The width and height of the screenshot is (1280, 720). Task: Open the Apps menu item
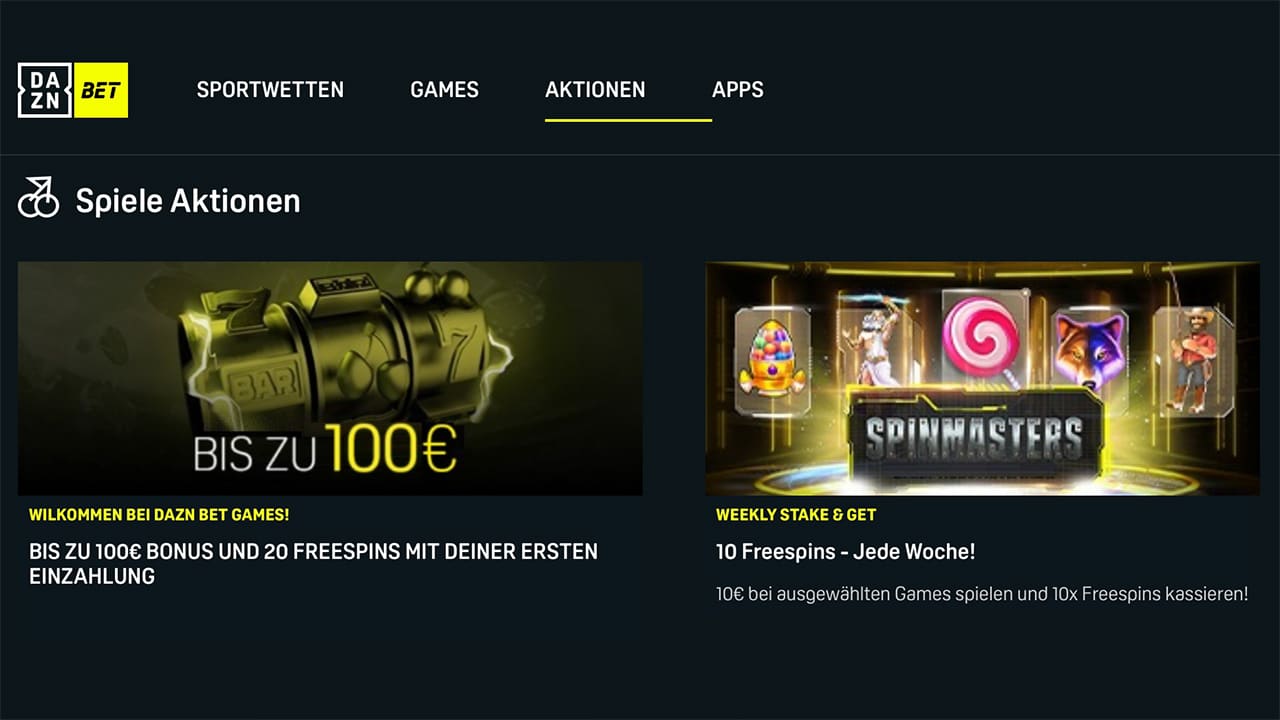(x=738, y=89)
